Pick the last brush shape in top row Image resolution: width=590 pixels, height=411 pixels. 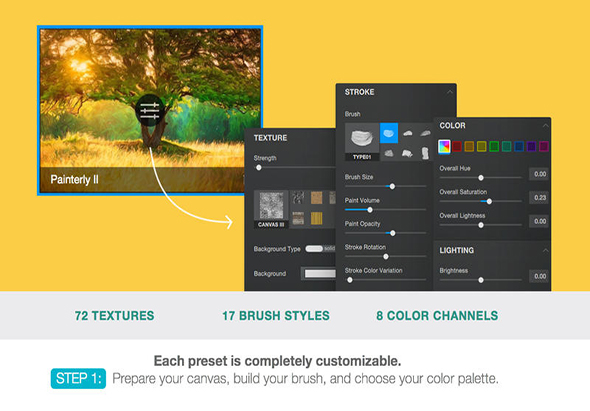pos(425,133)
